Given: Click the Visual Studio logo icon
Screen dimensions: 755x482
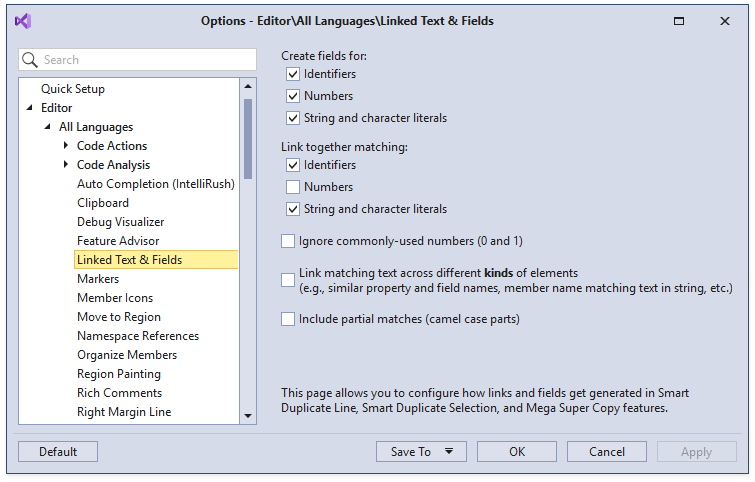Looking at the screenshot, I should coord(23,21).
